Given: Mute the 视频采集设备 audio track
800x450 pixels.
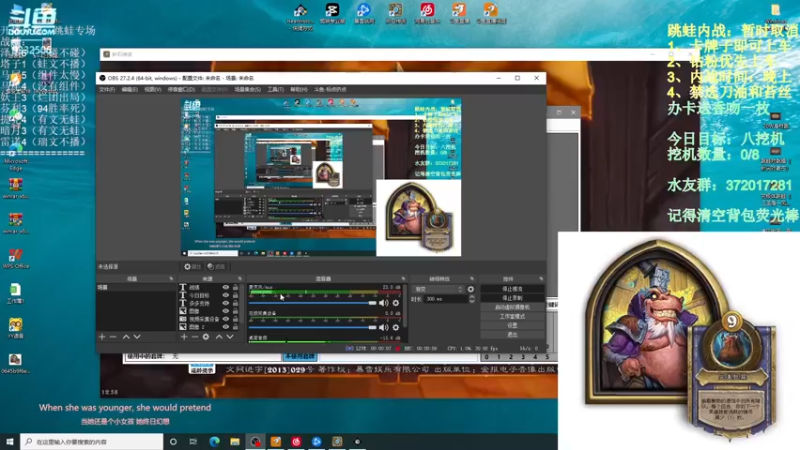Looking at the screenshot, I should (x=383, y=328).
